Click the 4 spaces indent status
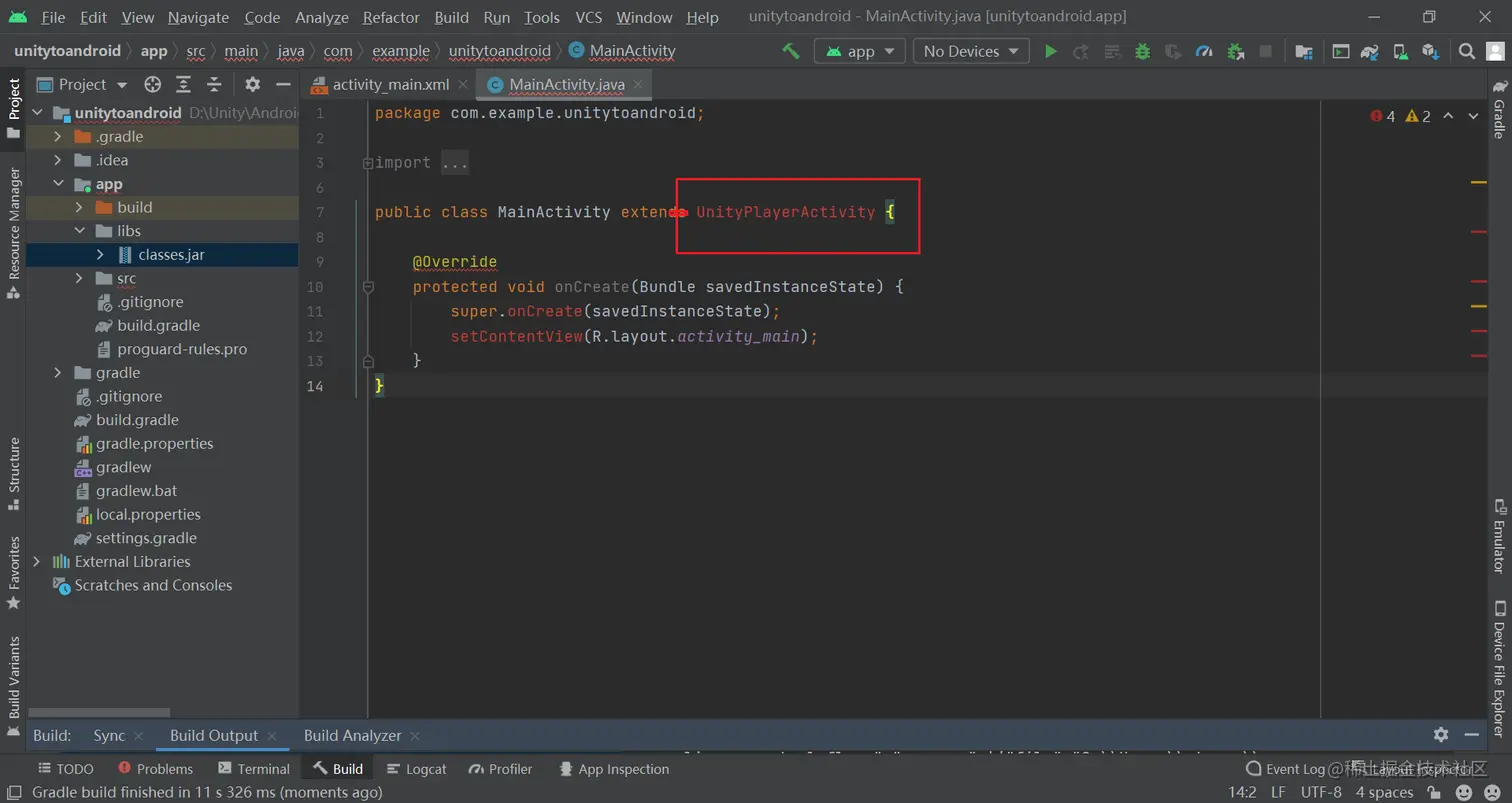 click(x=1384, y=792)
